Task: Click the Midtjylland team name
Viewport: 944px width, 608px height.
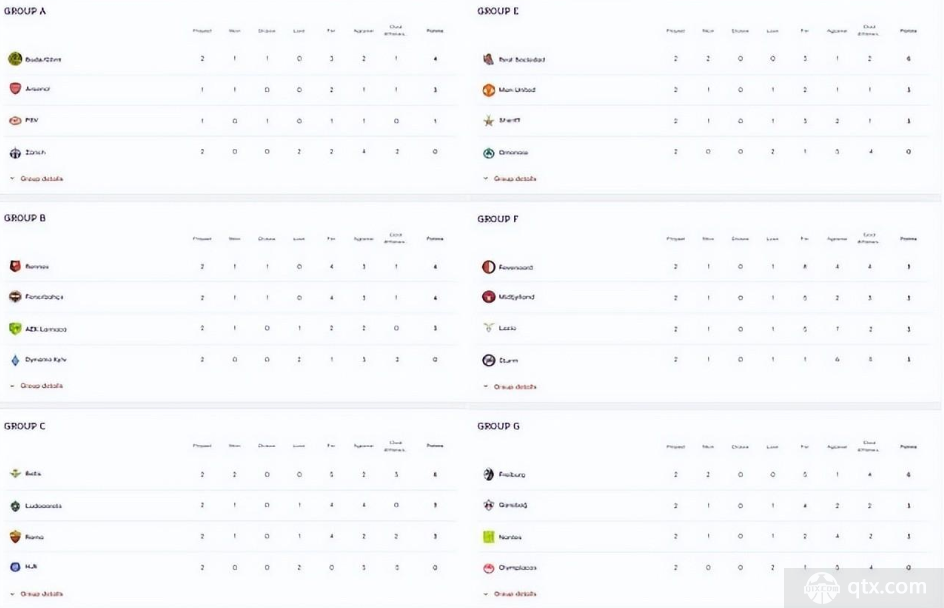Action: pos(516,297)
